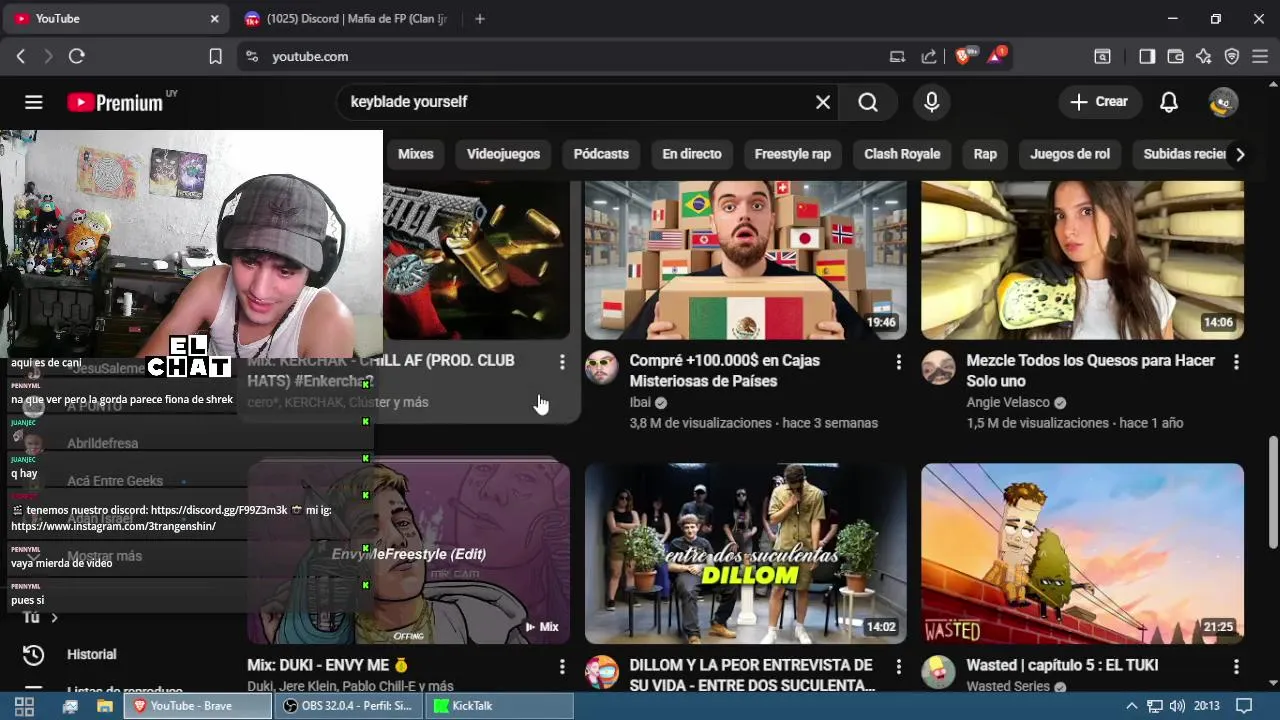Image resolution: width=1280 pixels, height=720 pixels.
Task: Open the Wasted Series channel avatar
Action: click(938, 672)
